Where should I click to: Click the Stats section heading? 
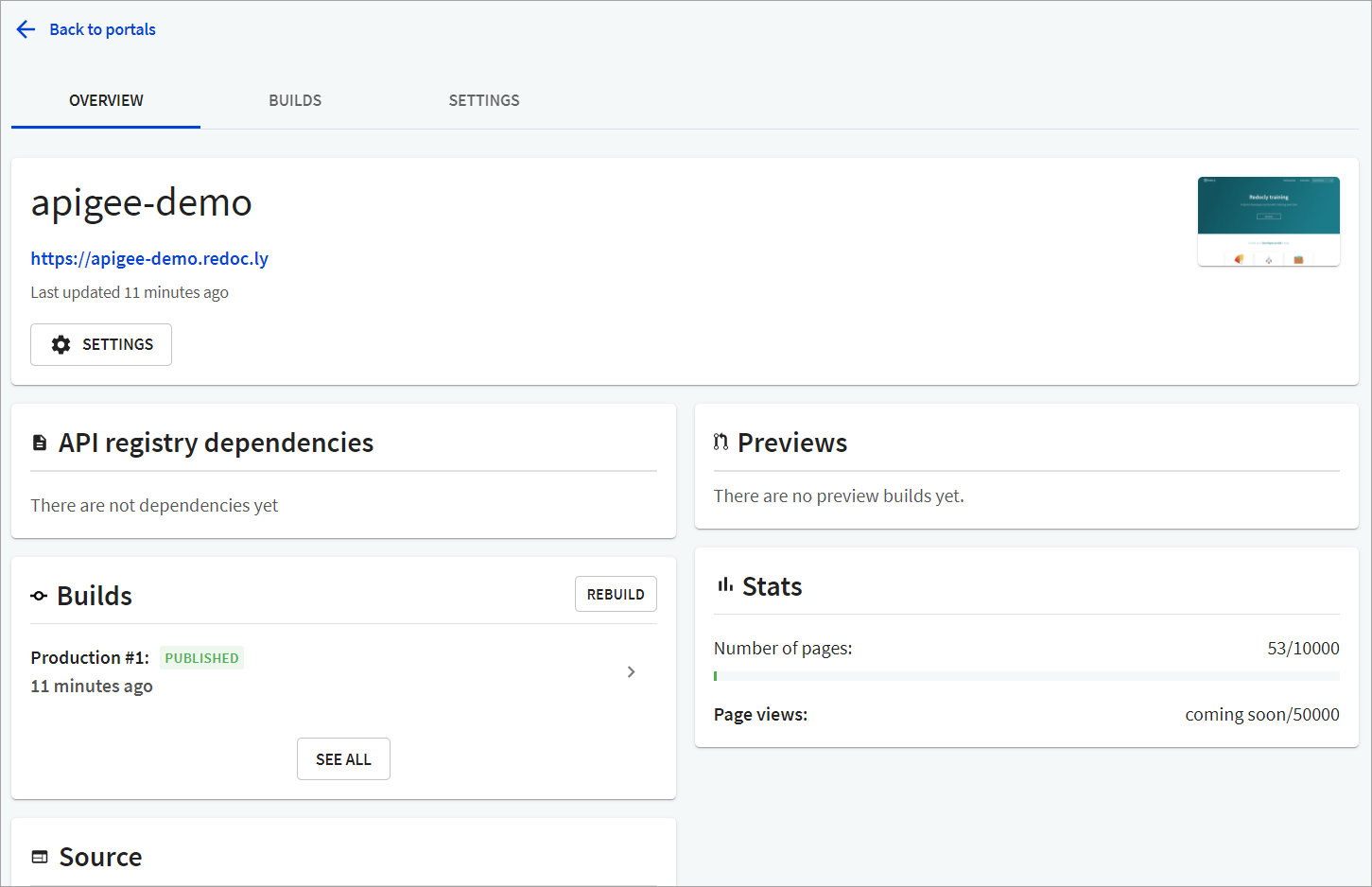click(773, 586)
